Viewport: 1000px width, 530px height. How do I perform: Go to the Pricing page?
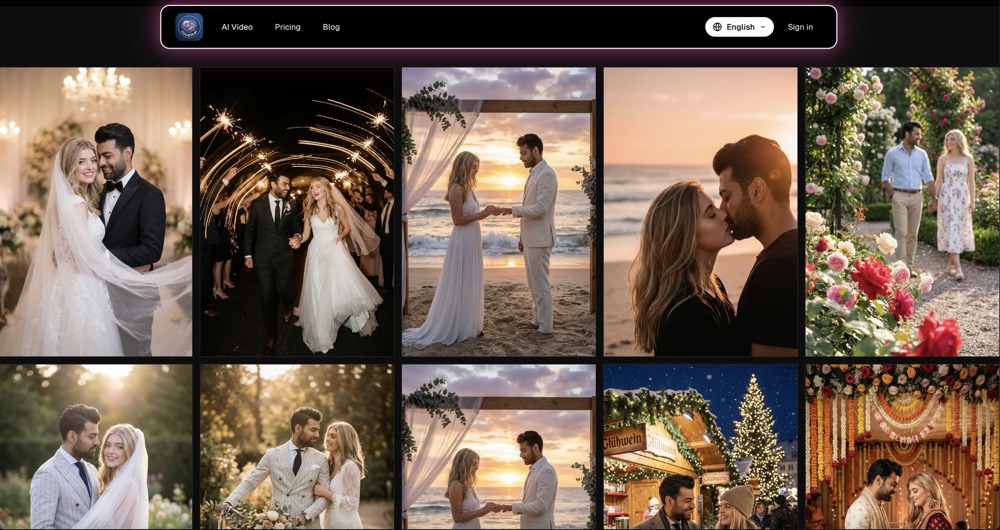pyautogui.click(x=288, y=27)
